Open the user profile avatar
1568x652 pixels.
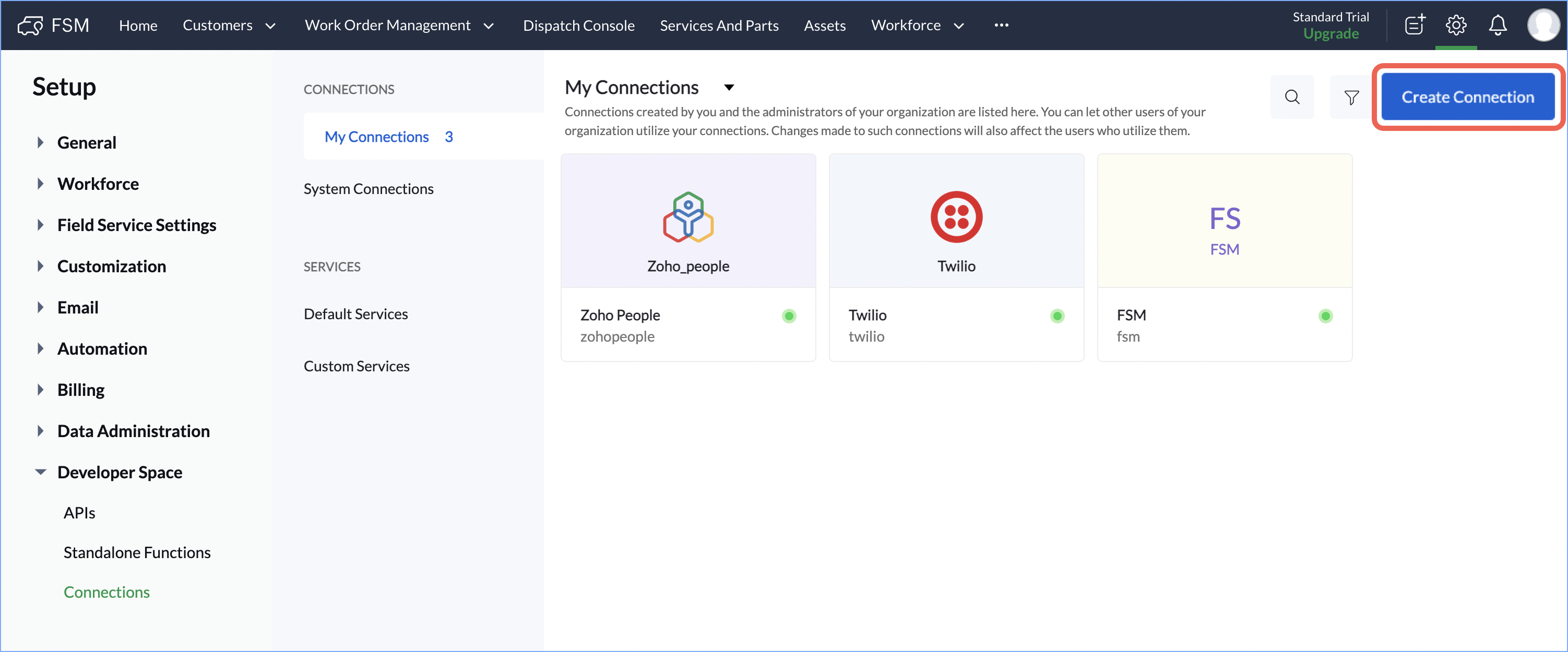tap(1543, 26)
